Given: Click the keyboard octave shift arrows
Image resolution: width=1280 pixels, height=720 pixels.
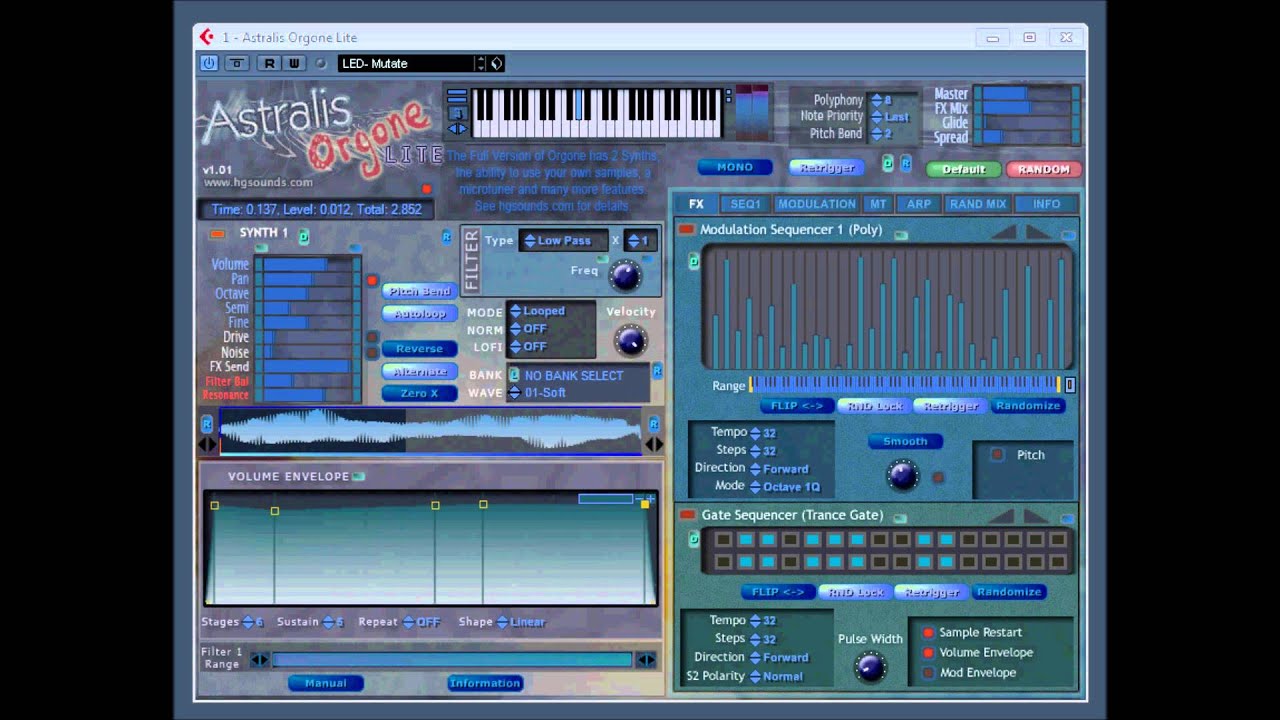Looking at the screenshot, I should [457, 129].
